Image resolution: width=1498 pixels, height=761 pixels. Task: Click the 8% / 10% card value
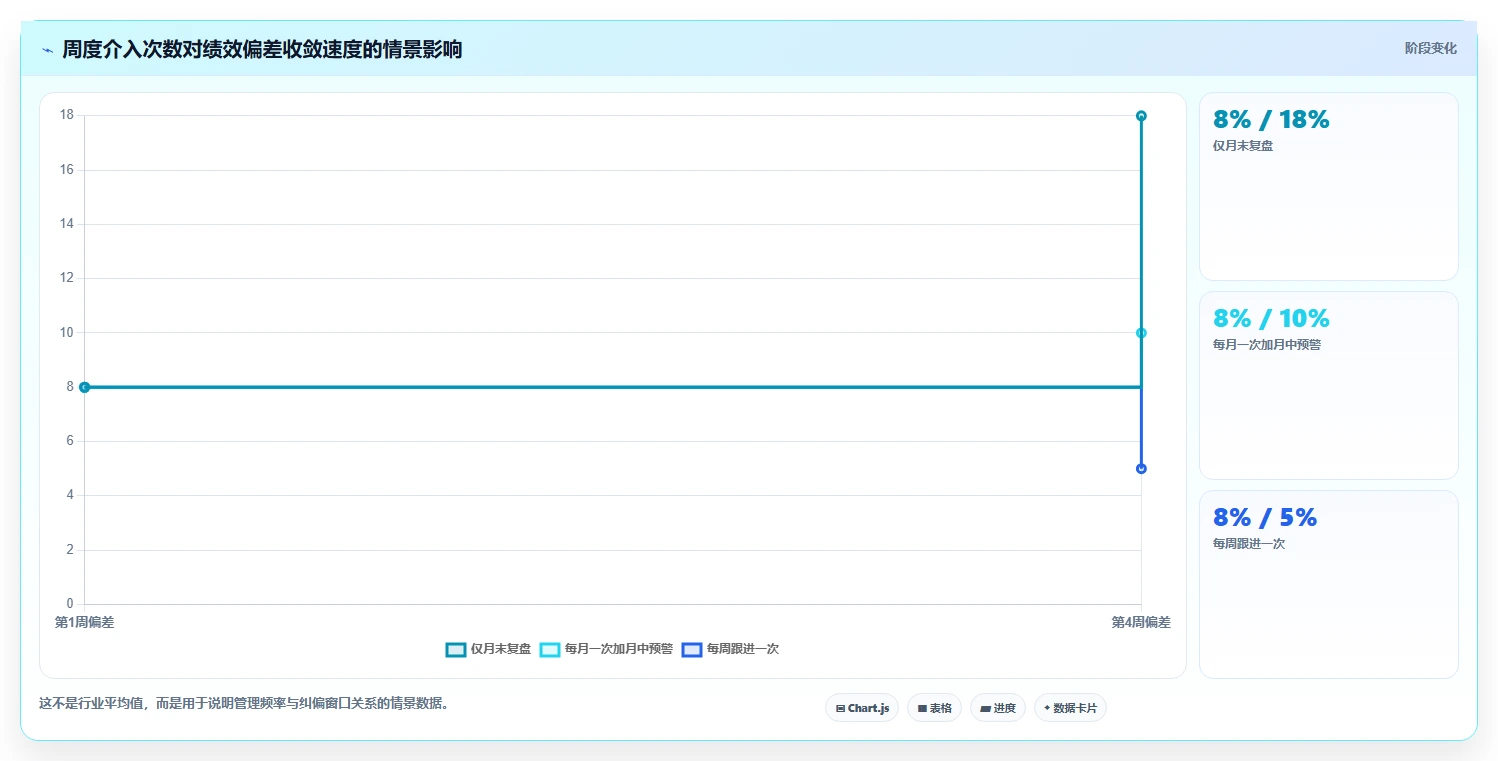pos(1271,319)
